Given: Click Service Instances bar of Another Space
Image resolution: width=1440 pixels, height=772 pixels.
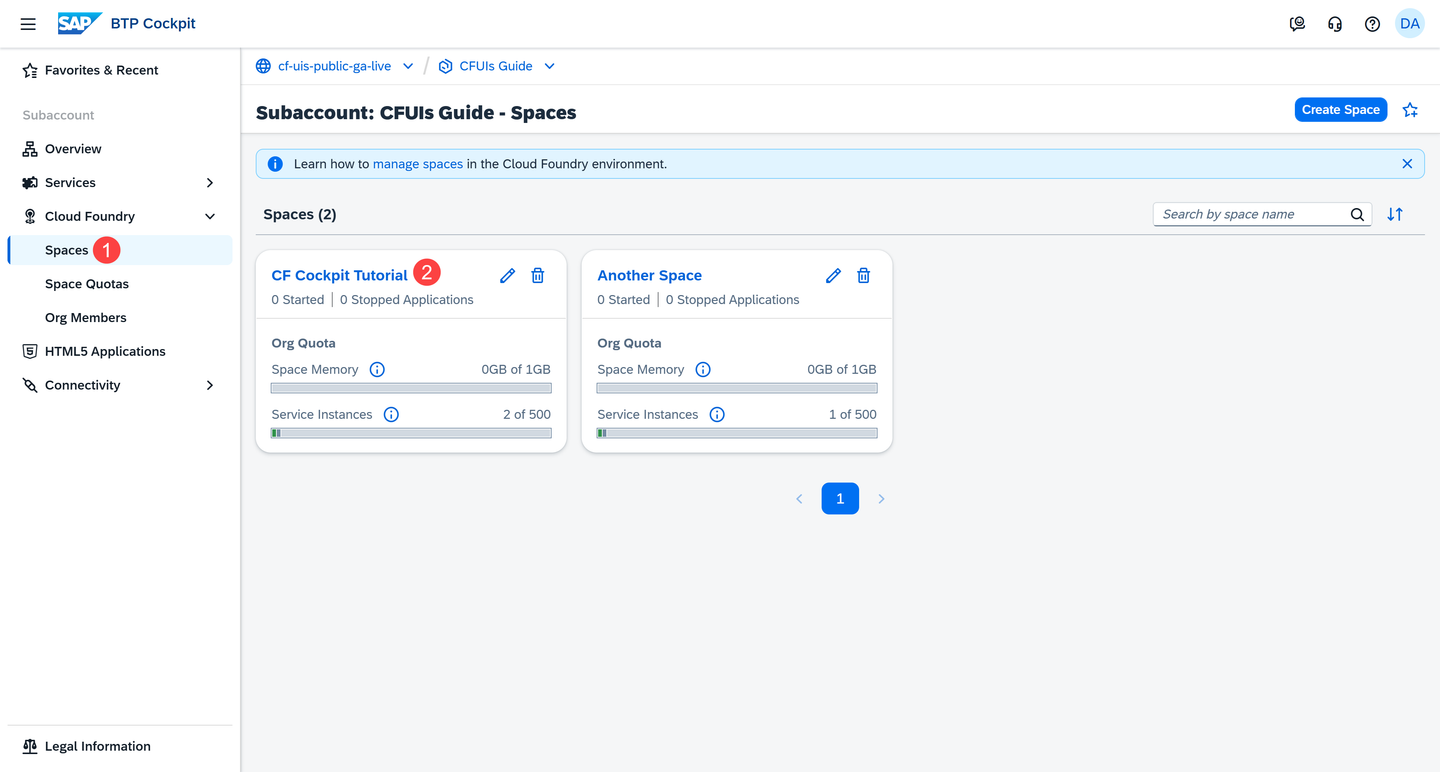Looking at the screenshot, I should click(x=737, y=433).
